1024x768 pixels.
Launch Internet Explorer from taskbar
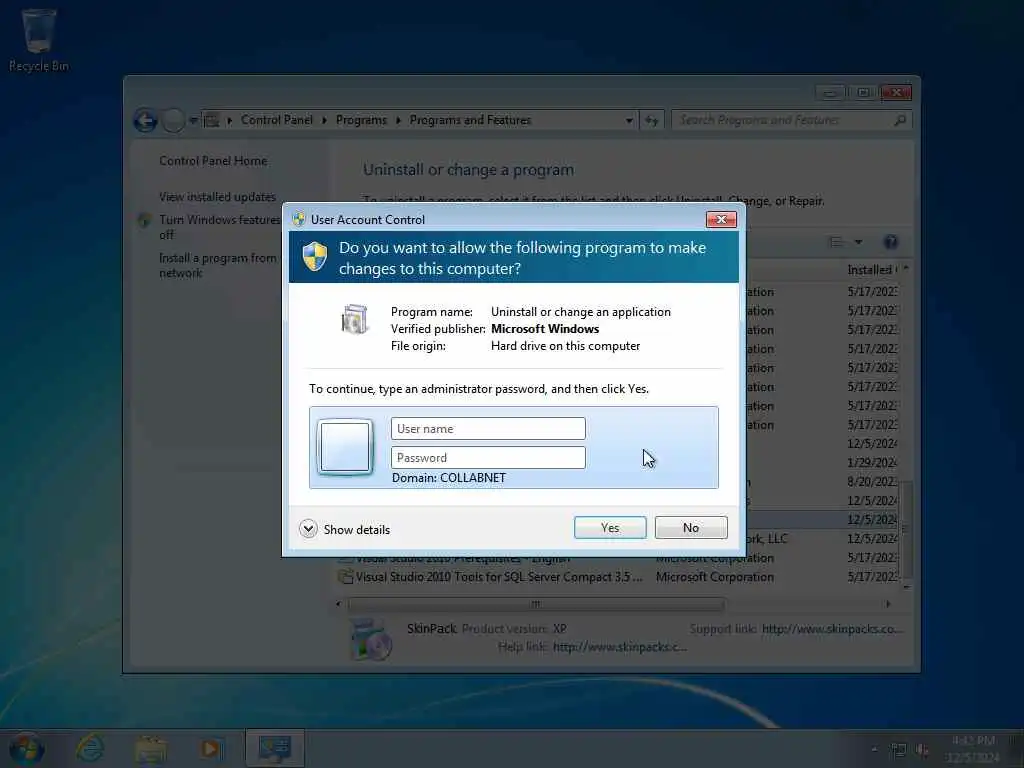pos(89,748)
